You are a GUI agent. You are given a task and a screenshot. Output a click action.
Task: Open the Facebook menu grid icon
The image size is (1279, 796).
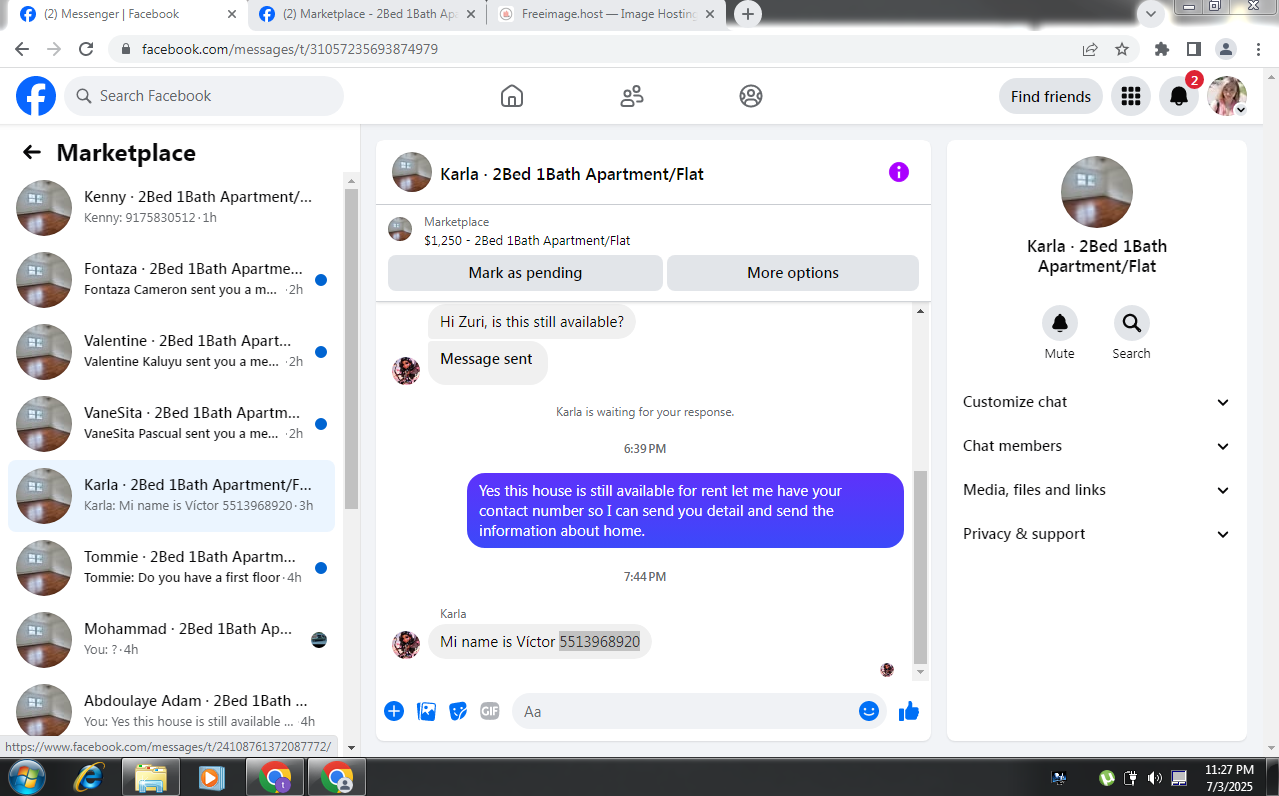pos(1131,96)
